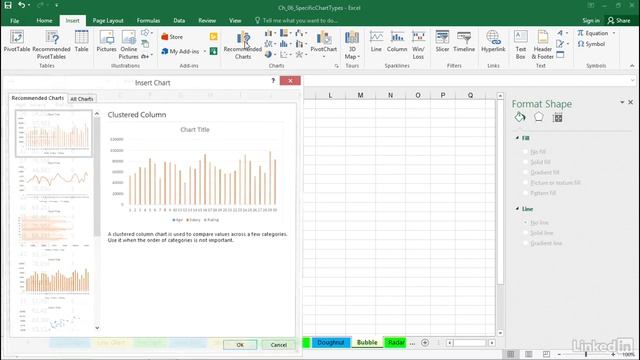Open the Equation dropdown arrow

(613, 33)
